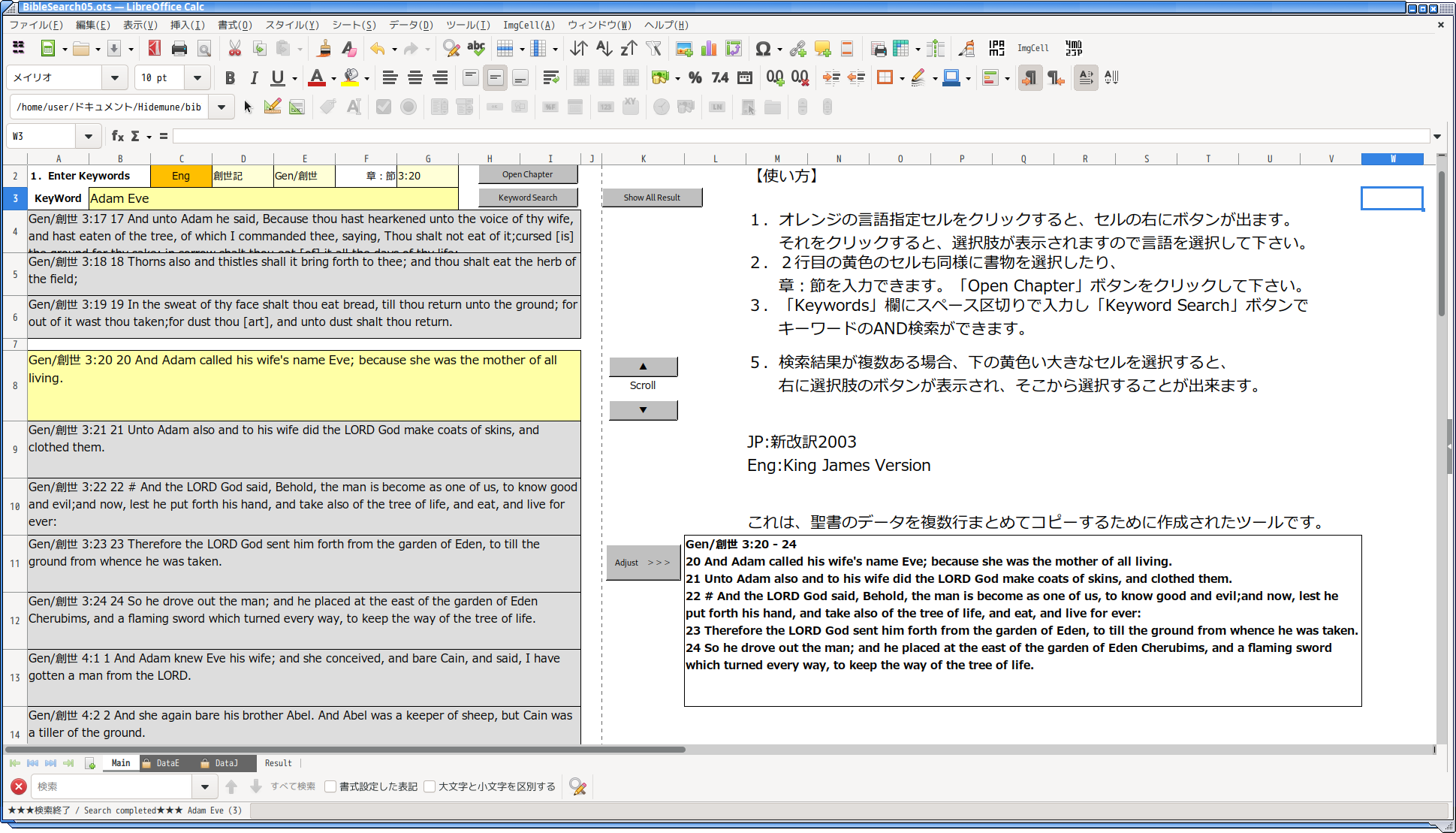
Task: Run the spelling check
Action: (x=476, y=49)
